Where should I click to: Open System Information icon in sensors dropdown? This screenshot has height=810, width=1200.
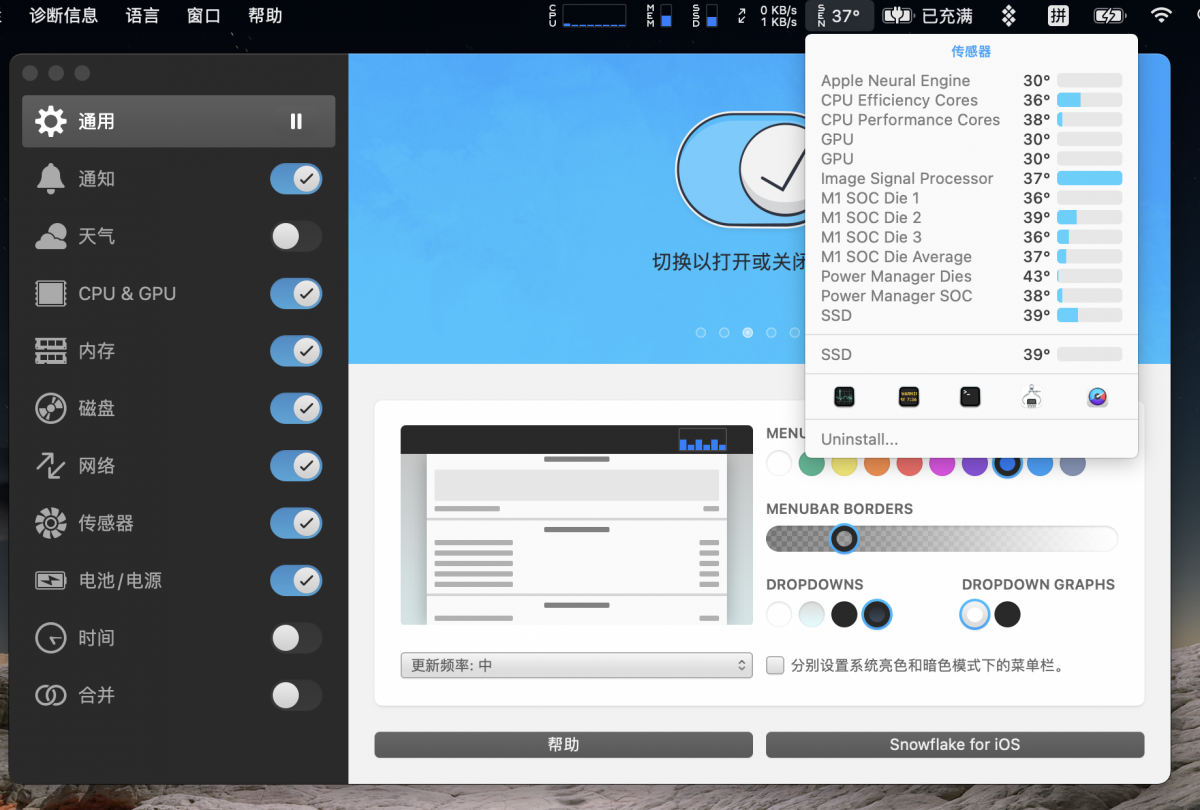pos(1032,397)
